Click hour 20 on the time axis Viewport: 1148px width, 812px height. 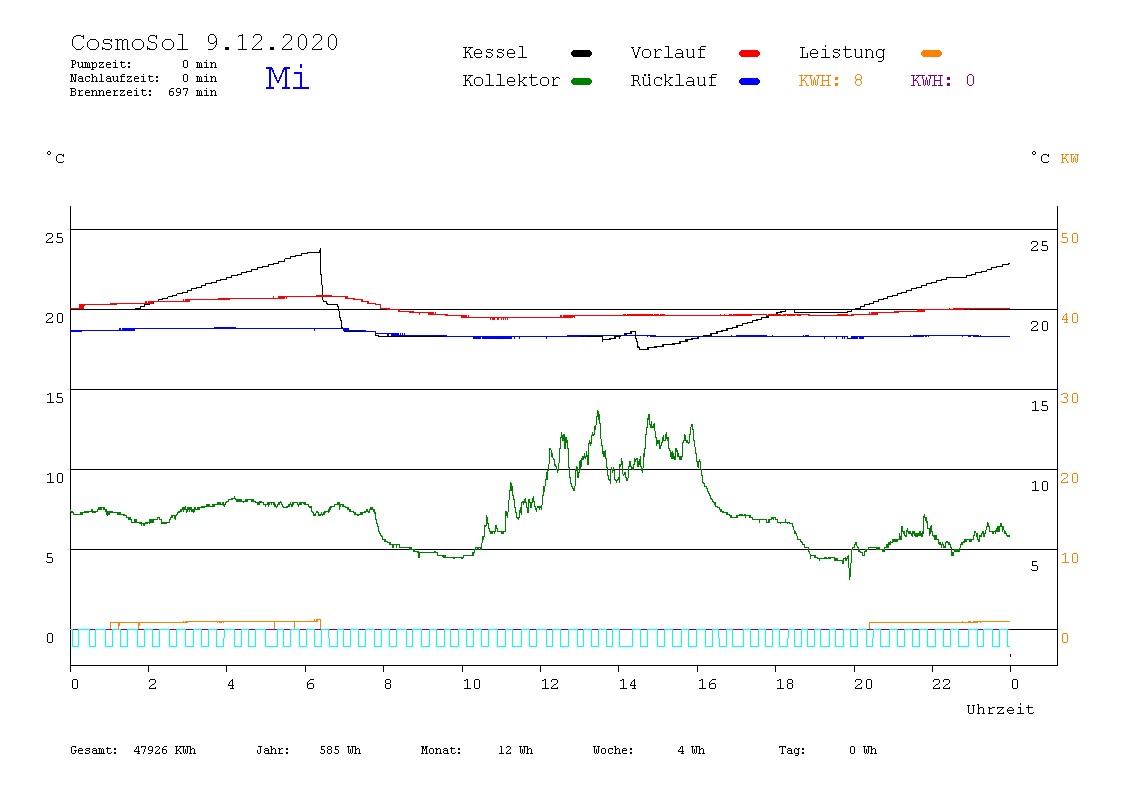(x=864, y=684)
